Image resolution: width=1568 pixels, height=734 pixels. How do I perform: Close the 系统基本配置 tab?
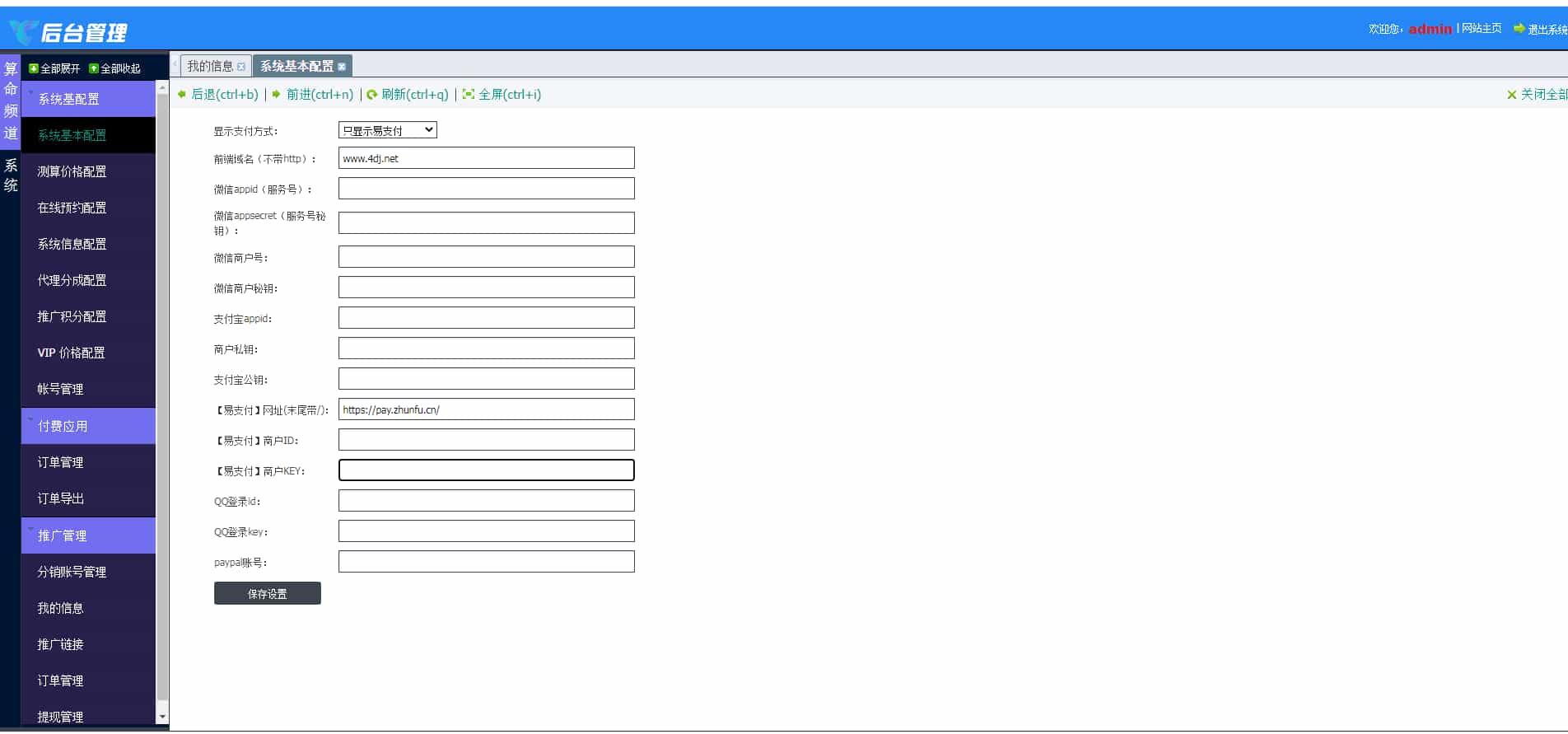[342, 67]
